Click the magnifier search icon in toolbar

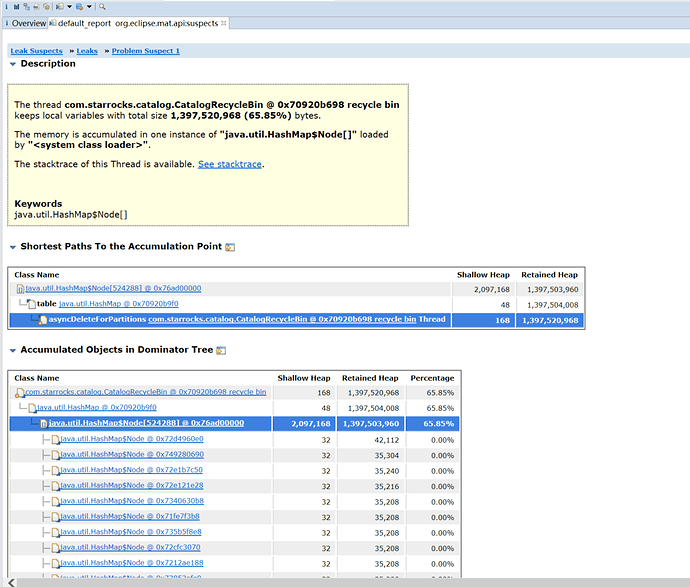103,6
